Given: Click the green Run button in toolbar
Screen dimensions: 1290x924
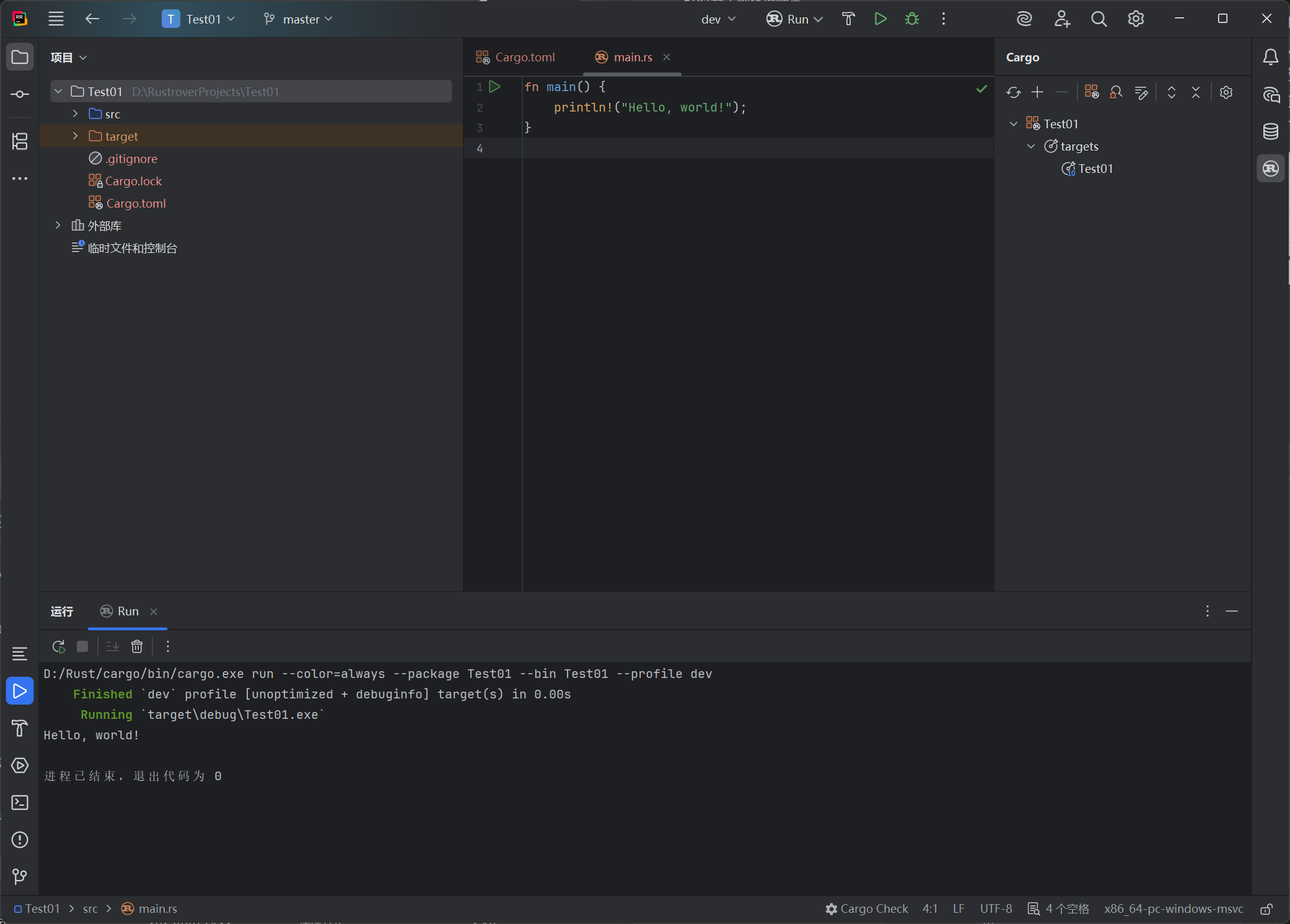Looking at the screenshot, I should pos(880,19).
